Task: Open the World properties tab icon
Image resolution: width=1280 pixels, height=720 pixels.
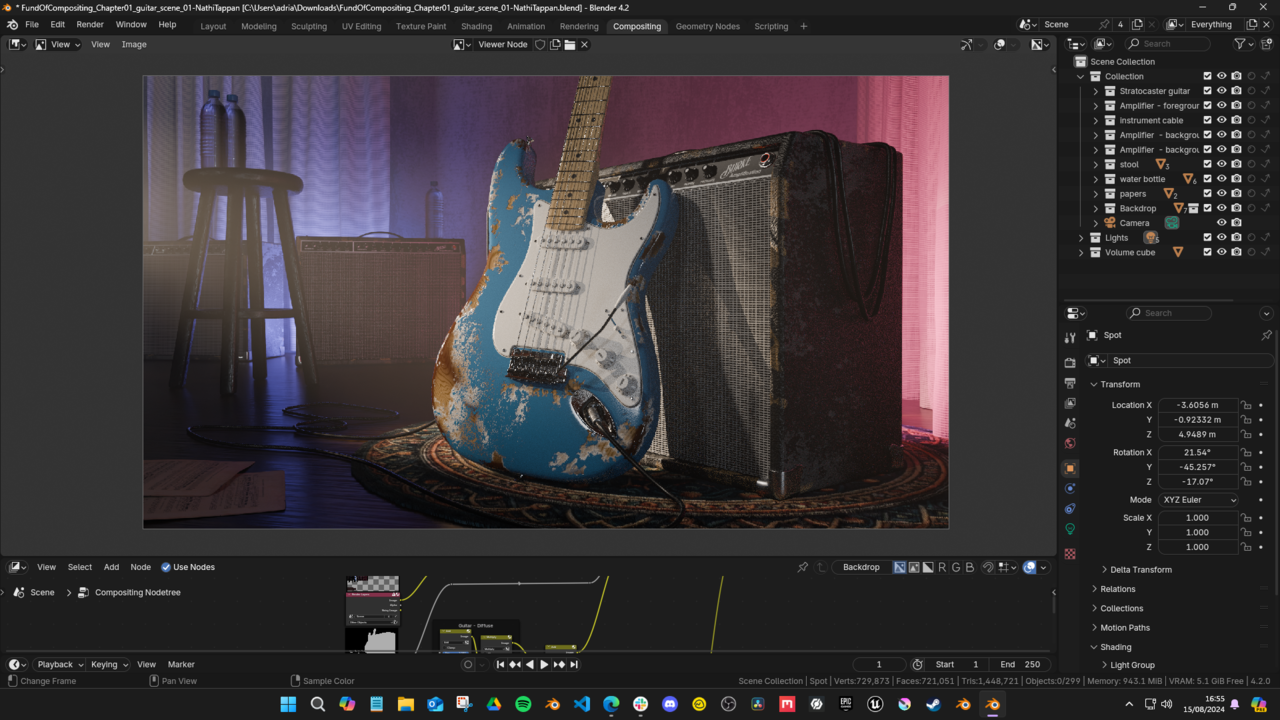Action: pos(1070,443)
